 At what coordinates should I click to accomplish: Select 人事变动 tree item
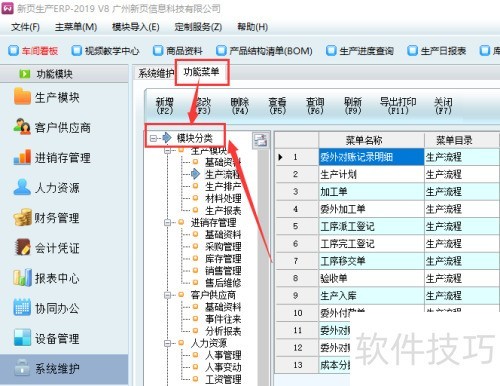223,367
